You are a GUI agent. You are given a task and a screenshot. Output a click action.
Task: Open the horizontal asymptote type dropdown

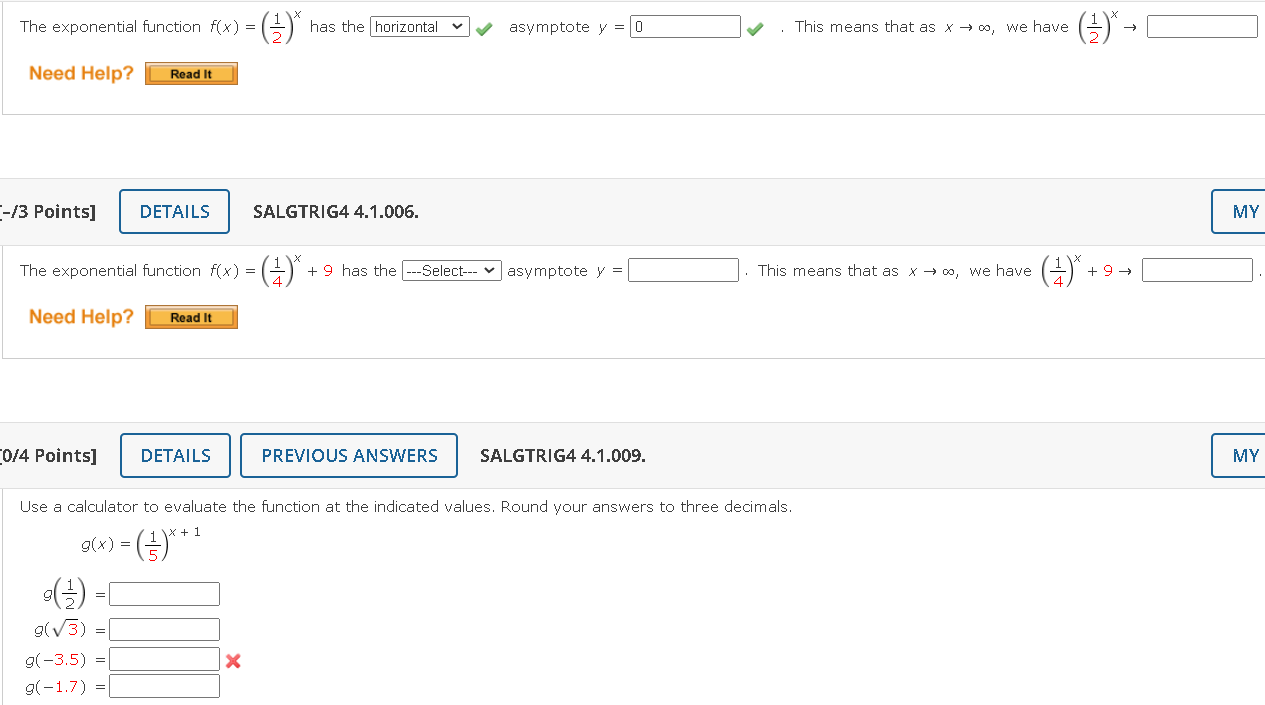click(420, 27)
